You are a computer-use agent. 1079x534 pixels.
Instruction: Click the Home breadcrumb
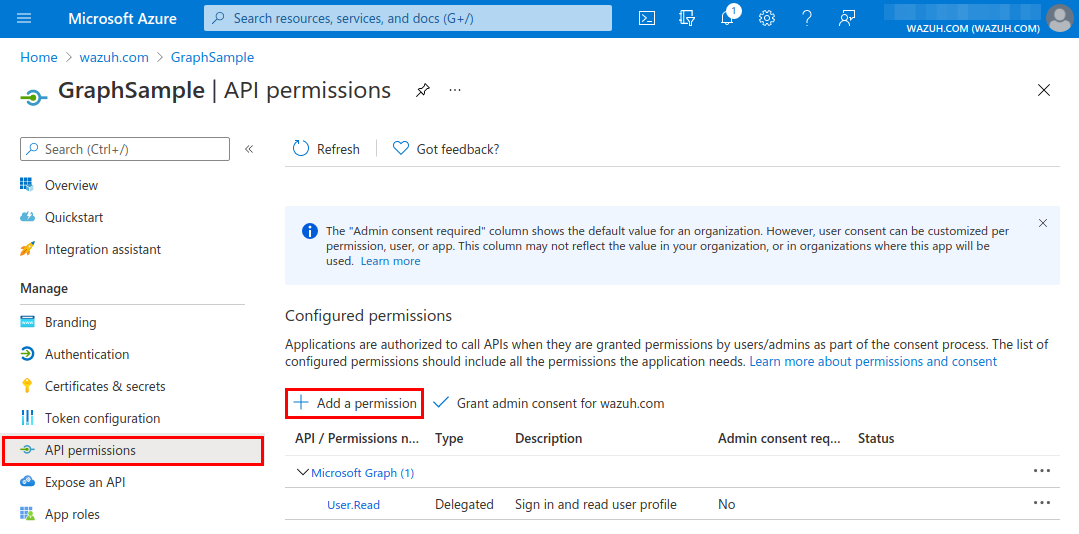(39, 58)
